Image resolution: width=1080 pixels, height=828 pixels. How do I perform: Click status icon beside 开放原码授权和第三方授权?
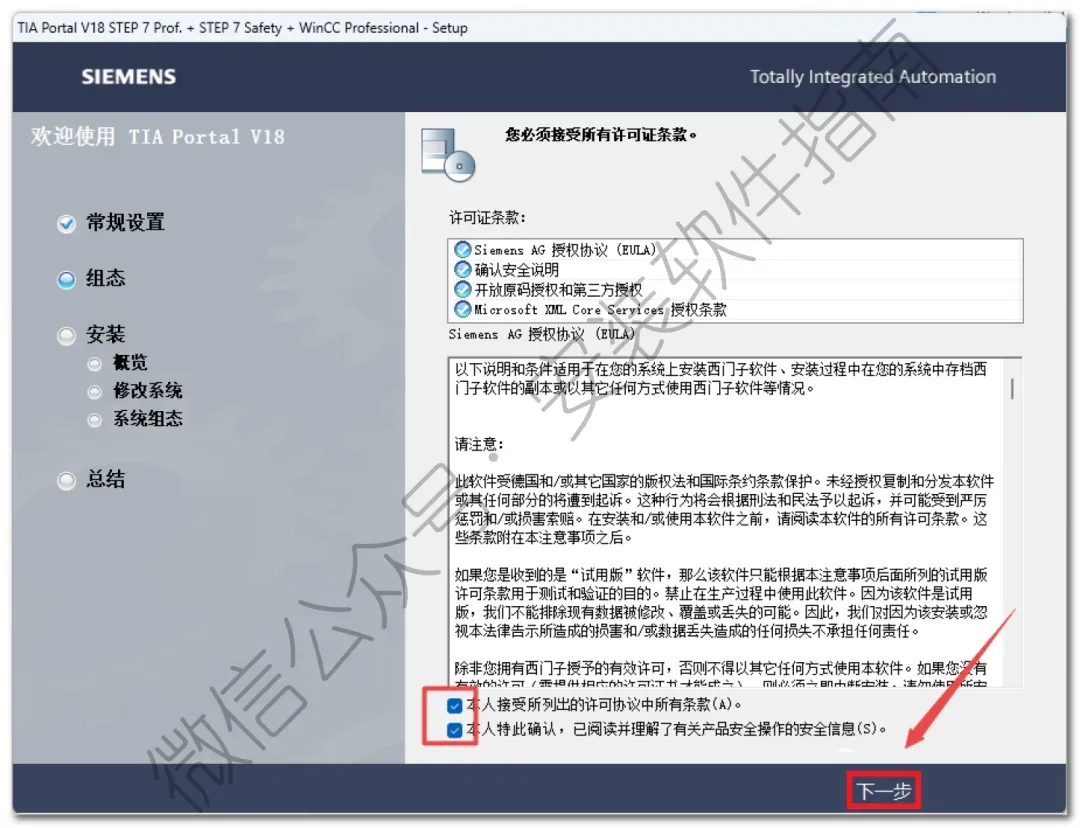463,289
